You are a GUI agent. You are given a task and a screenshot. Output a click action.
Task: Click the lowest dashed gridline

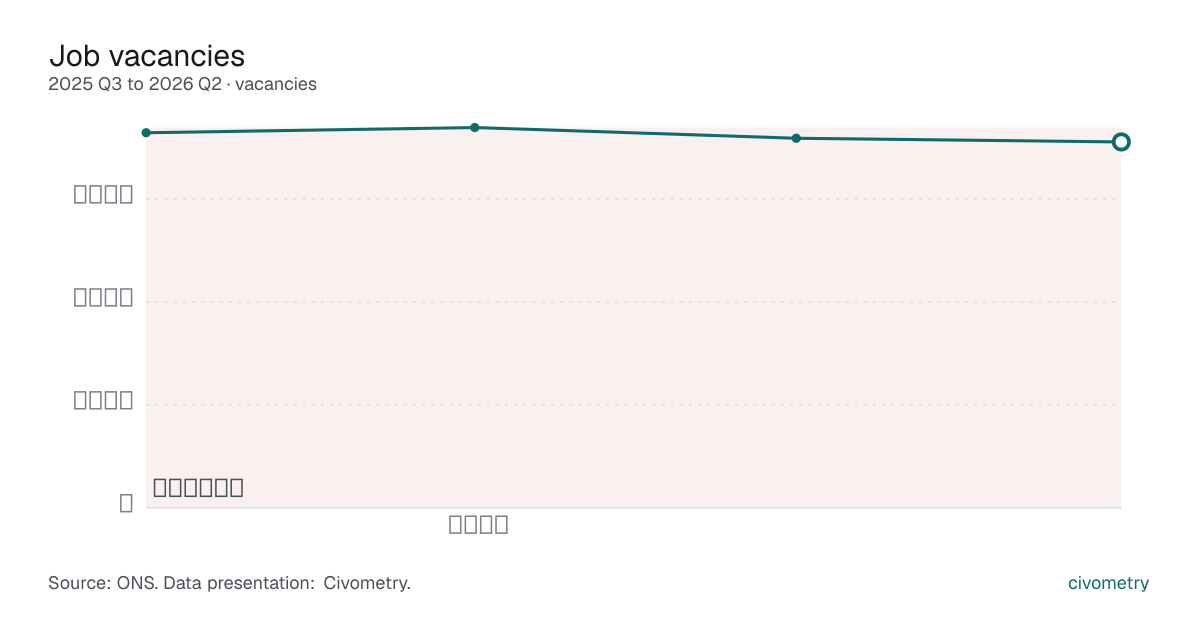coord(633,405)
